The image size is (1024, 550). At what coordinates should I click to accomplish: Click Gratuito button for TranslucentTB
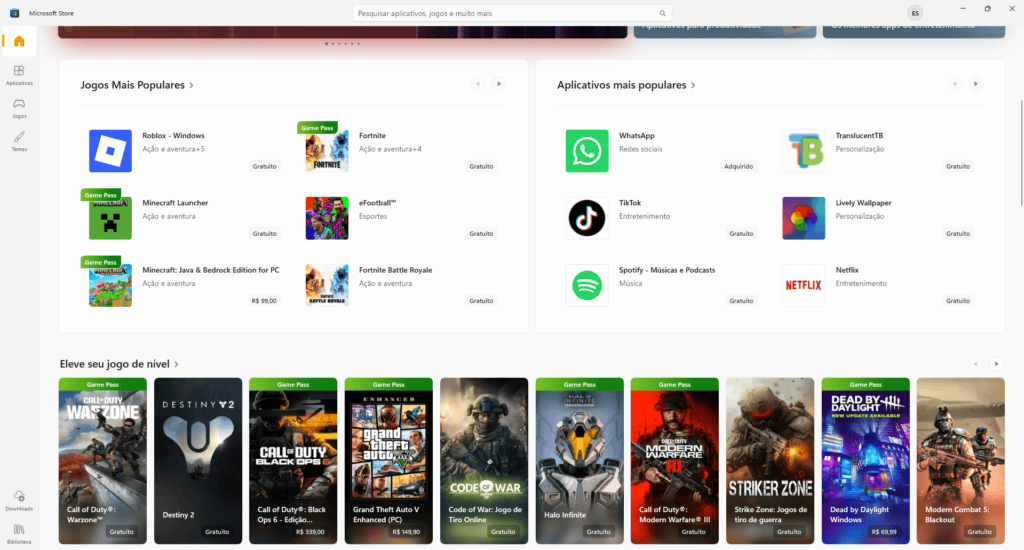[x=958, y=167]
